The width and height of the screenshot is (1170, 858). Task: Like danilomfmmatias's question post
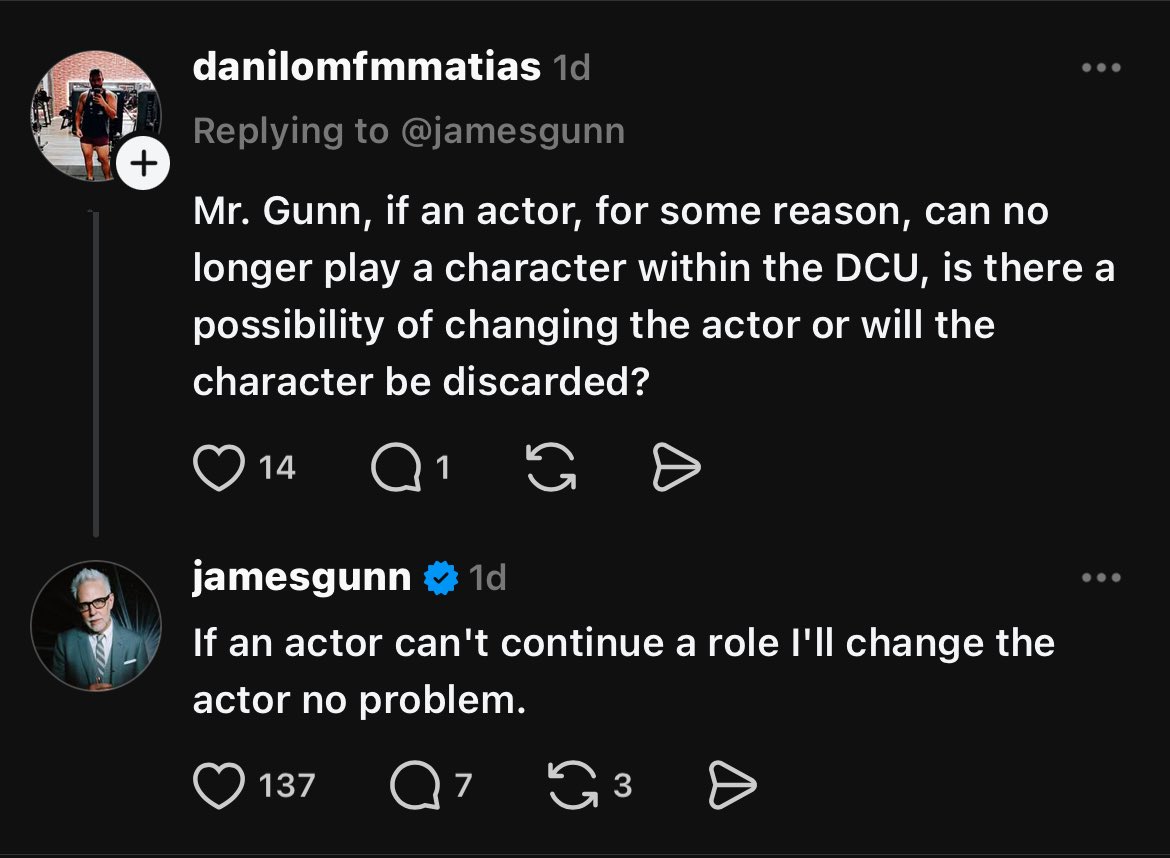coord(218,468)
